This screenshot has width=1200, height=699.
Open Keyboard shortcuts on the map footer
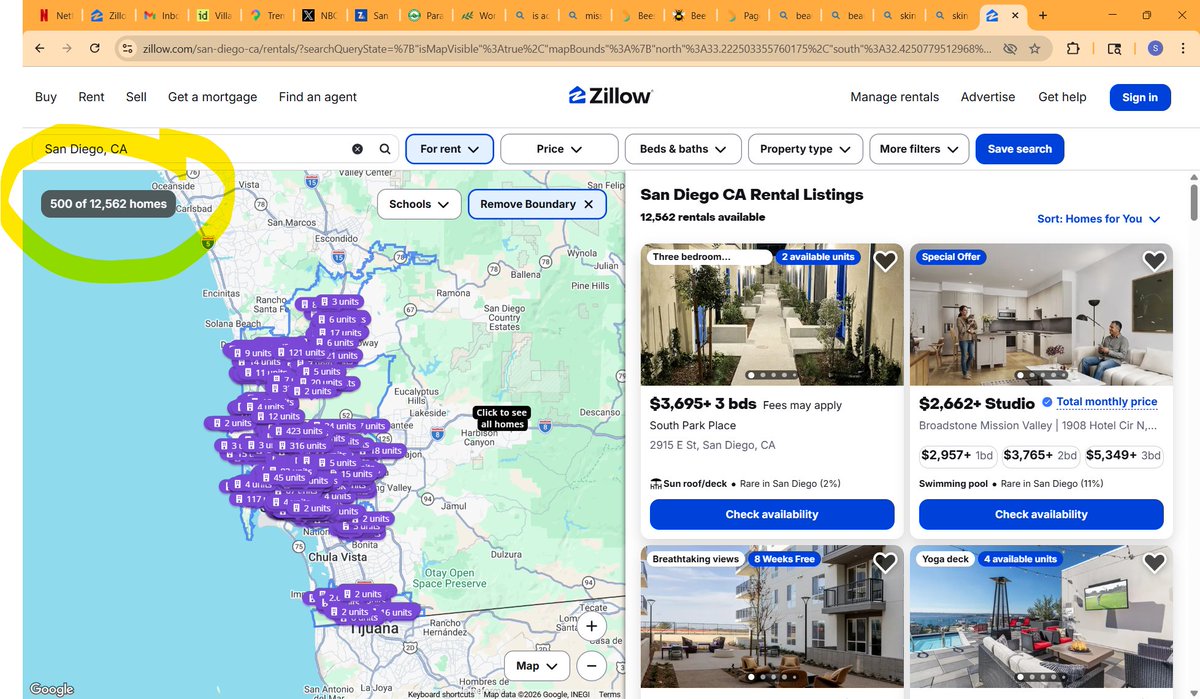click(x=440, y=694)
